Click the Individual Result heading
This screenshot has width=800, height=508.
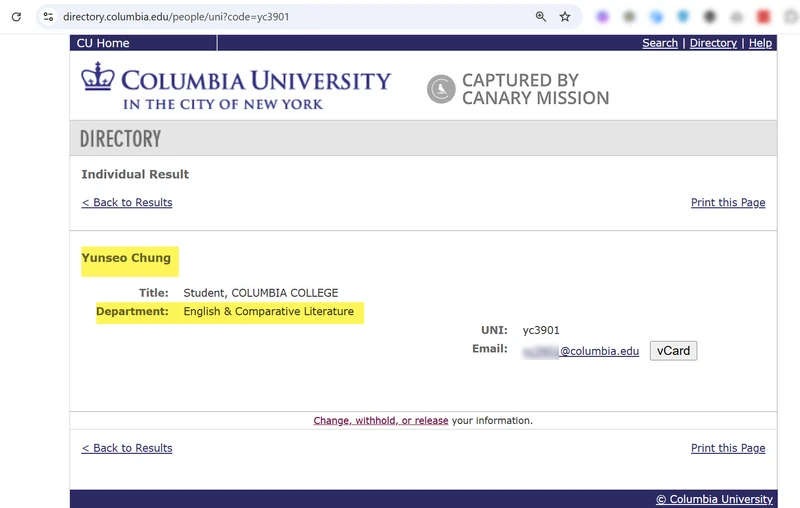coord(135,174)
